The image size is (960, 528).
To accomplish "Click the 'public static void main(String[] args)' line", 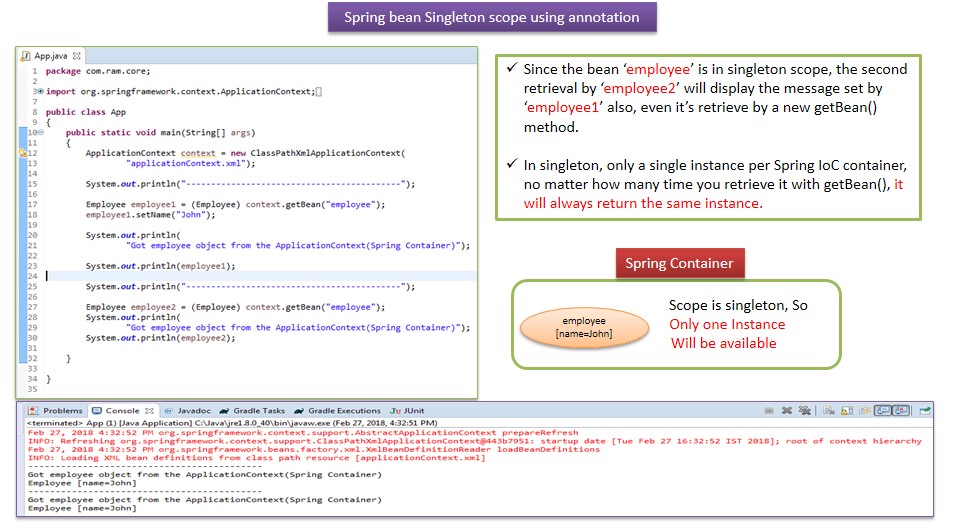I will (160, 132).
